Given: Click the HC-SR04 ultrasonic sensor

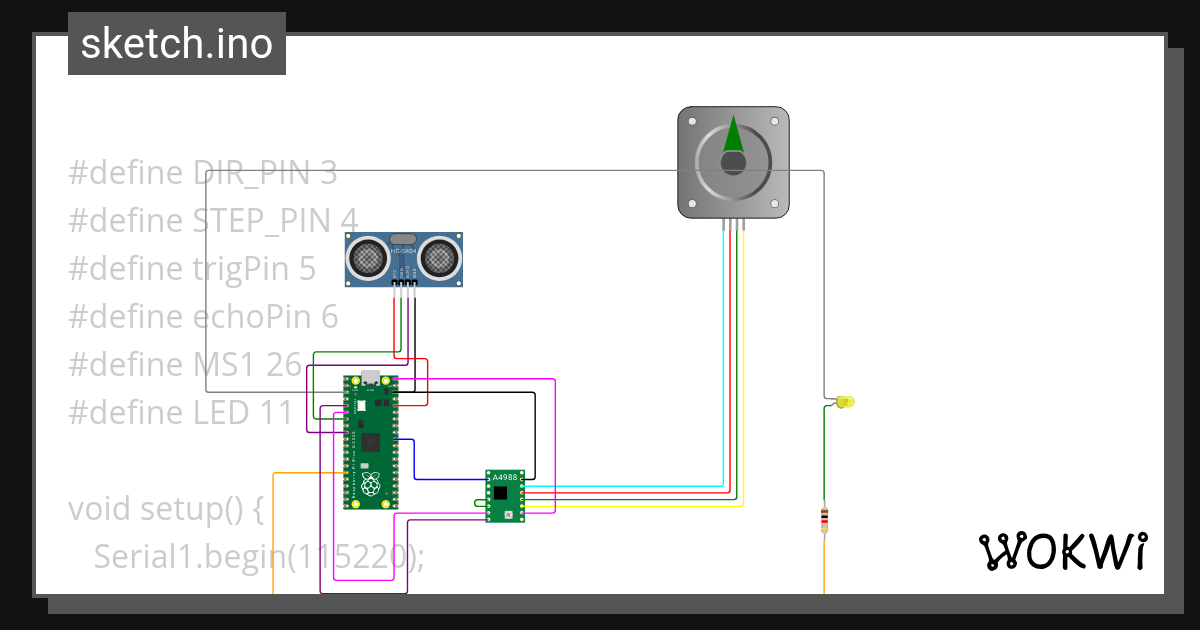Looking at the screenshot, I should tap(403, 258).
